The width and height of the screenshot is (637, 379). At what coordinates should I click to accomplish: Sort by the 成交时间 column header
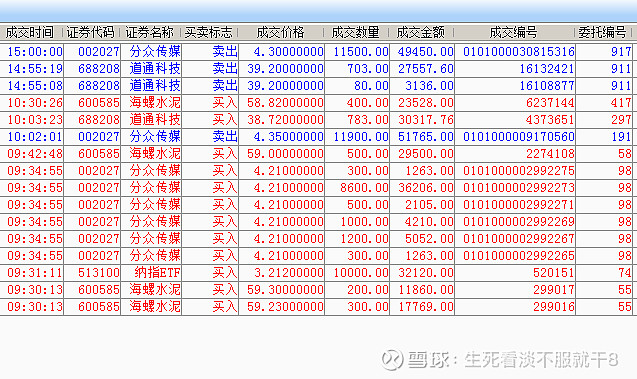pos(30,32)
